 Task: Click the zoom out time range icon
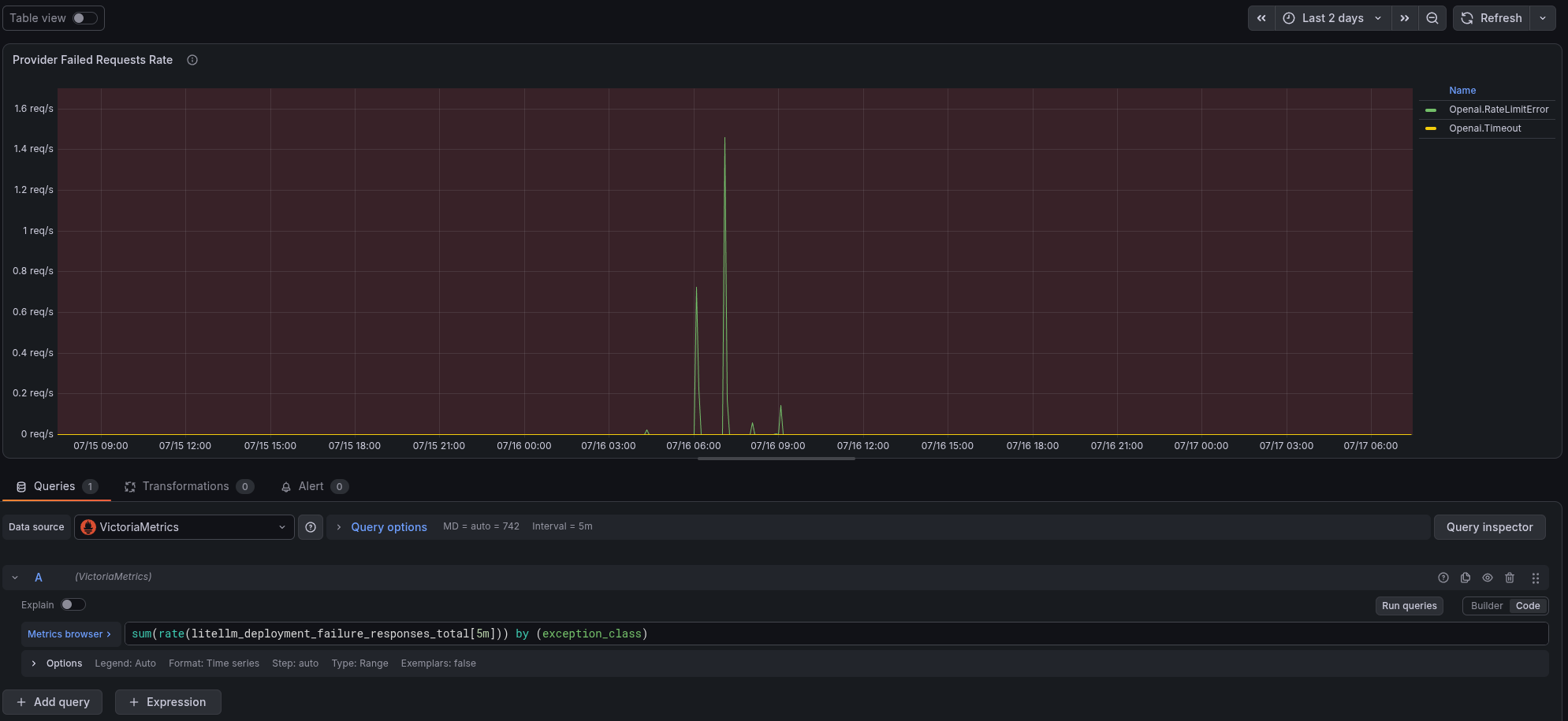(x=1432, y=18)
